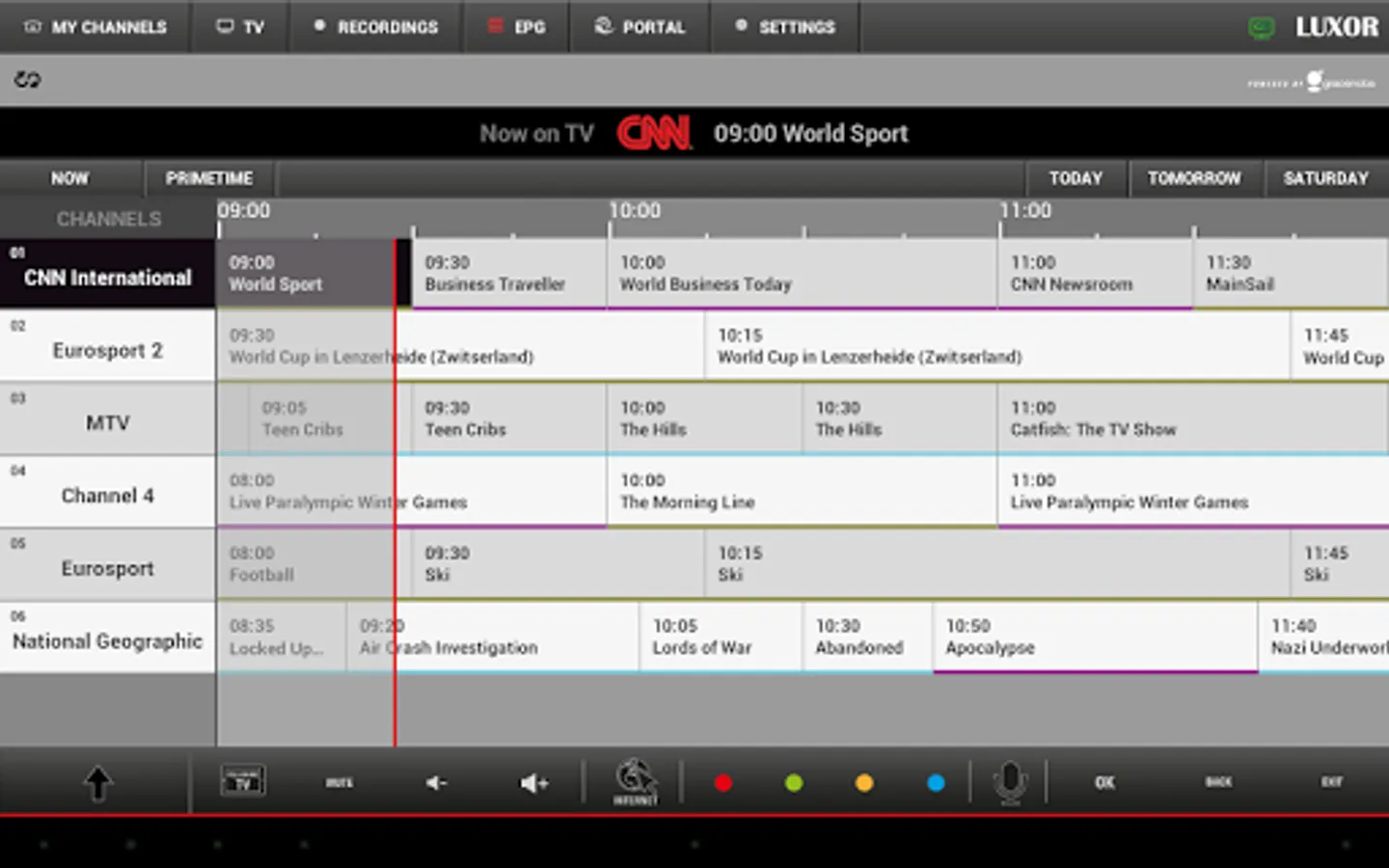The image size is (1389, 868).
Task: Click the green color button
Action: (x=794, y=783)
